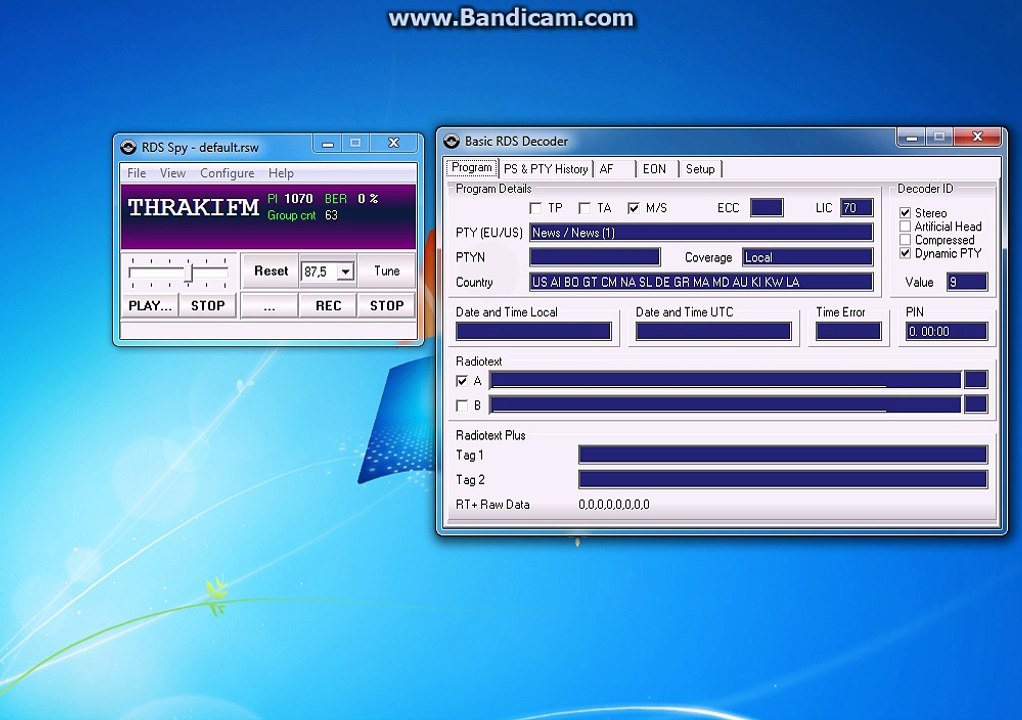Click the Group cnt value 63
Image resolution: width=1022 pixels, height=720 pixels.
[x=331, y=215]
